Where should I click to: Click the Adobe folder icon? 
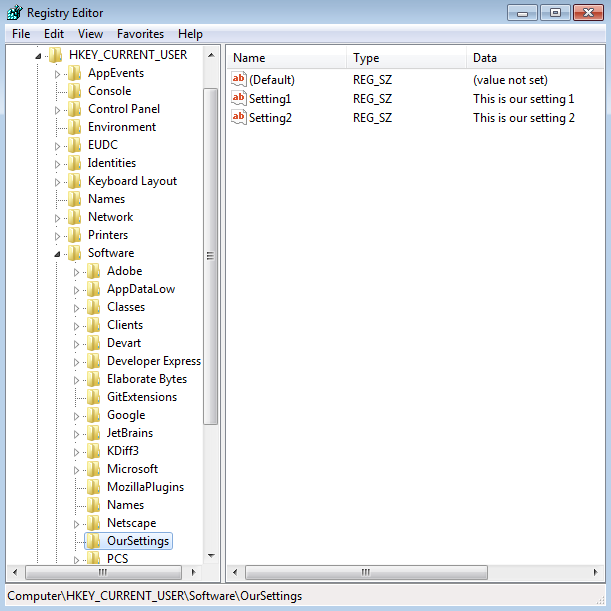point(94,271)
